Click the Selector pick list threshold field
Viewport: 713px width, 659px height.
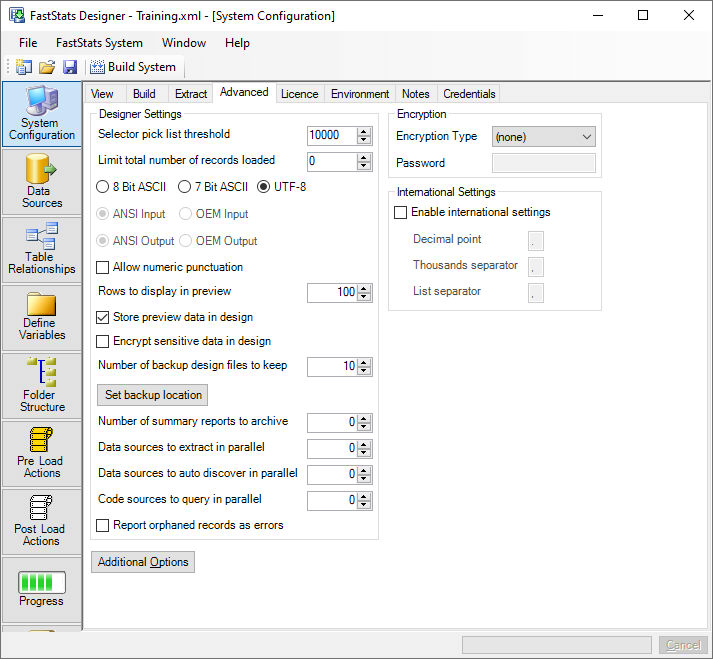coord(332,136)
